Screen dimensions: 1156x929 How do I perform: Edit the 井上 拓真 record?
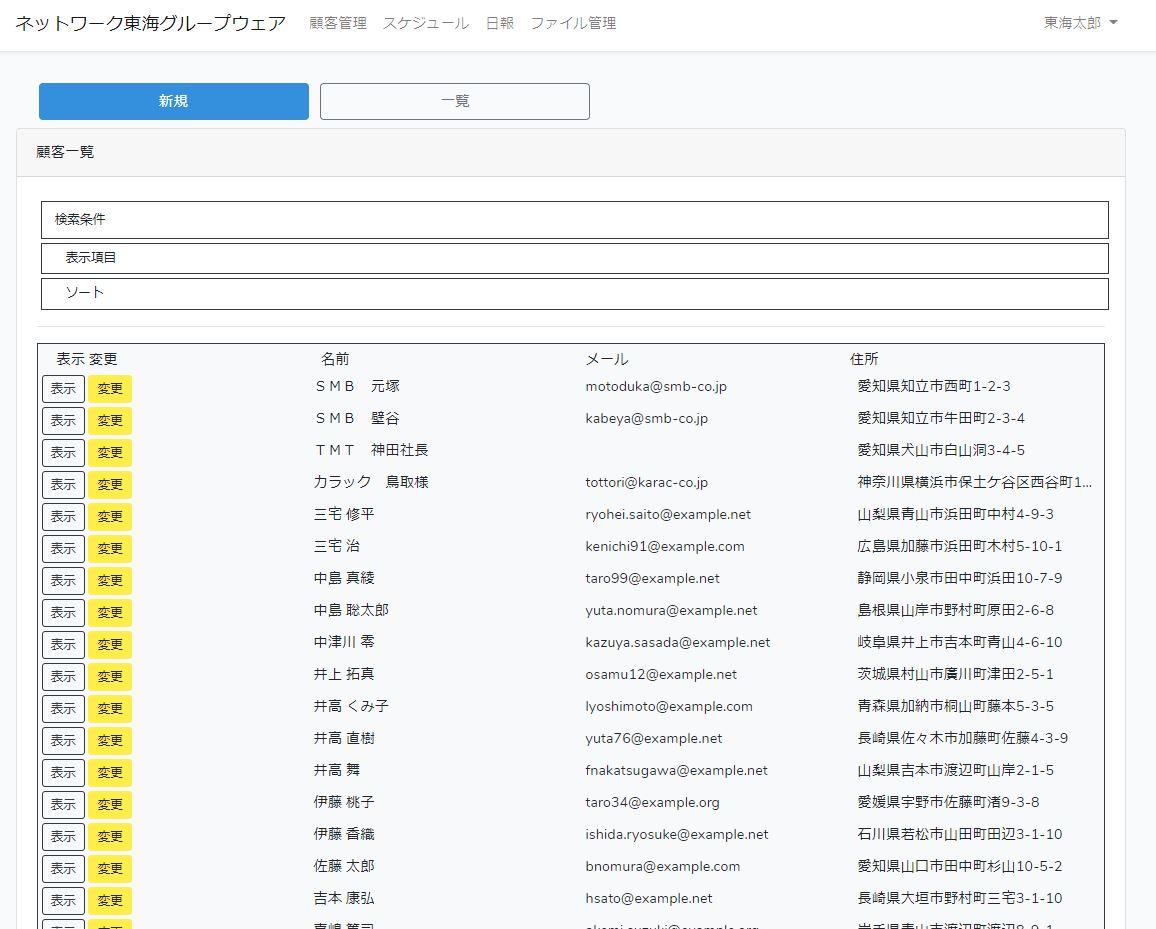(110, 677)
